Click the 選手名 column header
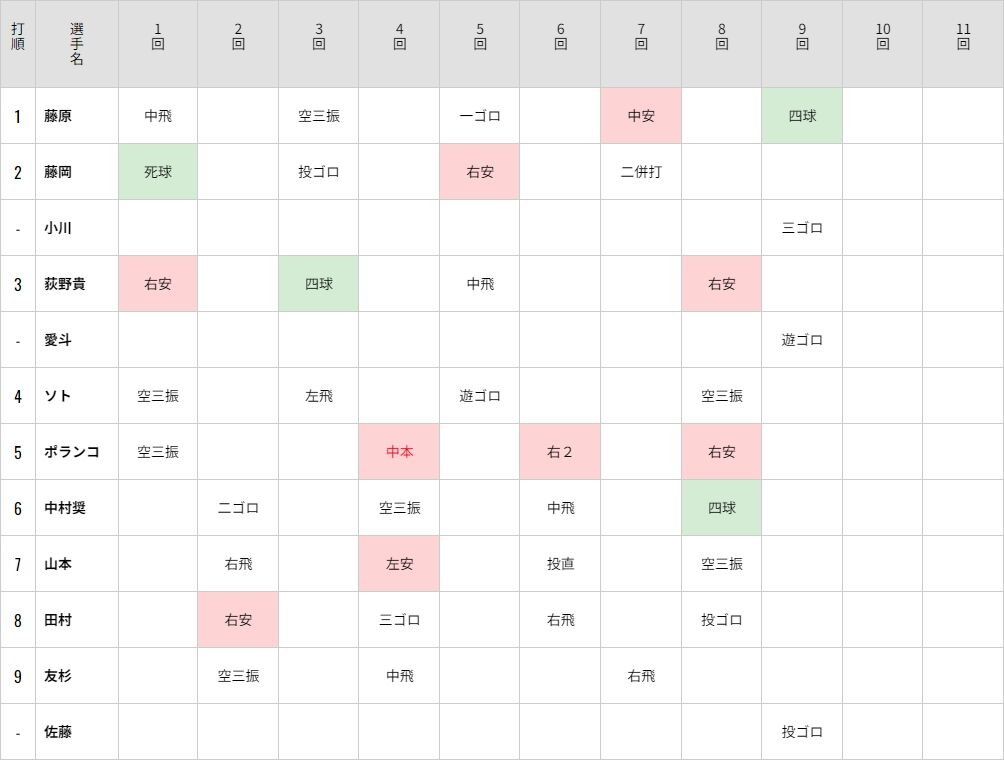Screen dimensions: 1004x760 [x=77, y=44]
